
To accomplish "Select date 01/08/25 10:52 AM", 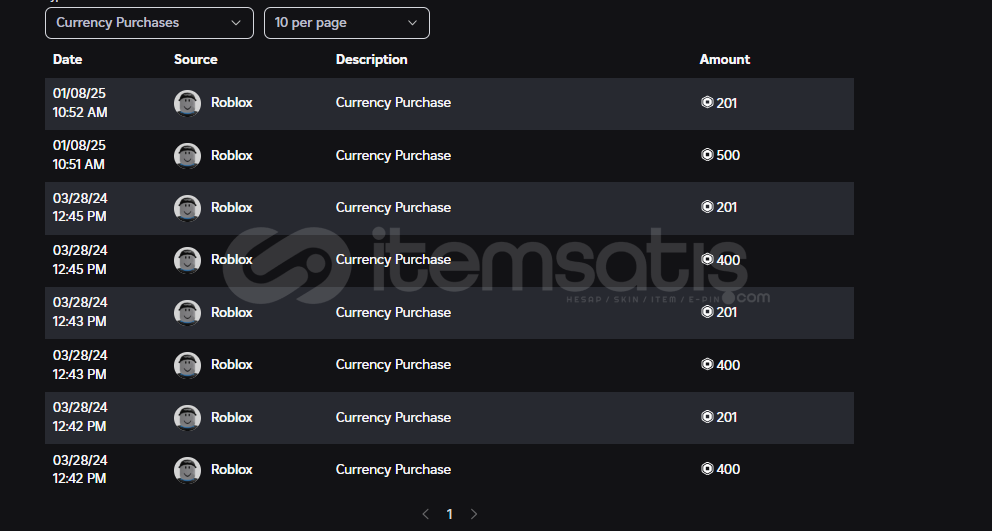I will (x=80, y=103).
